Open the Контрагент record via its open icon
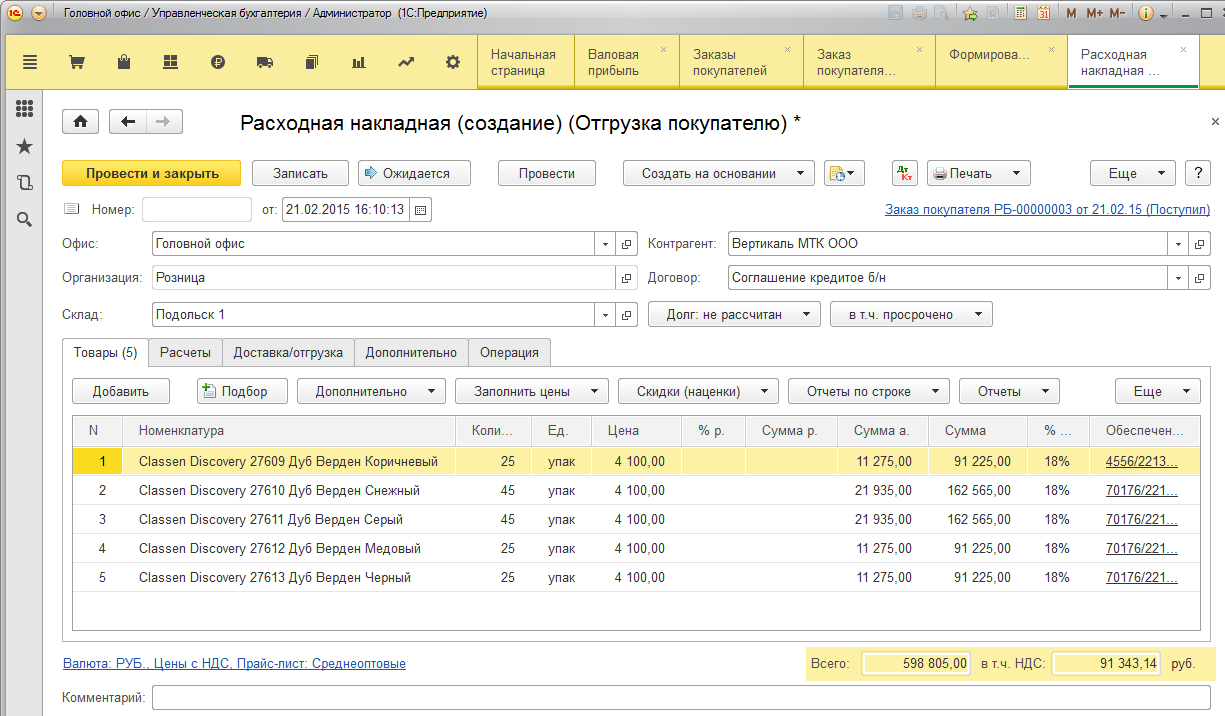 pyautogui.click(x=1201, y=244)
